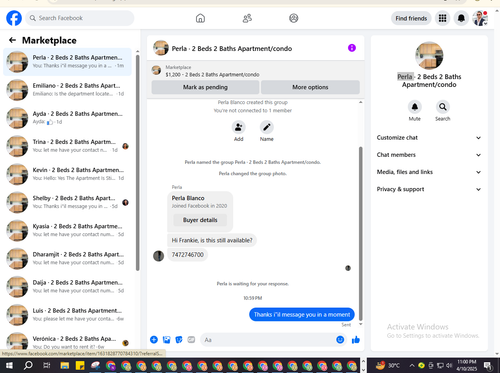
Task: Click the Search Facebook field
Action: (x=80, y=18)
